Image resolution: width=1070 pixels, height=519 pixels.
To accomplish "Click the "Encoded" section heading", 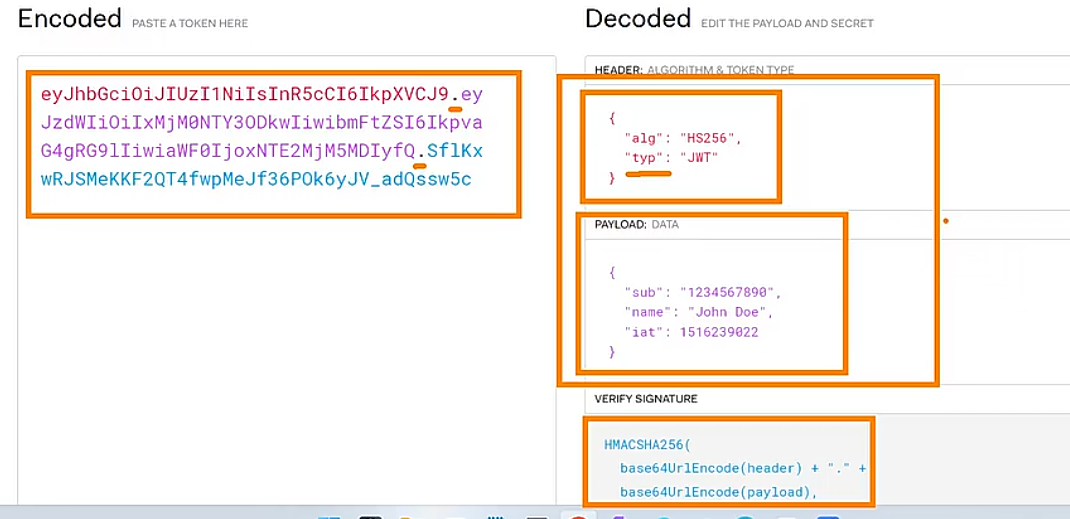I will [x=70, y=19].
